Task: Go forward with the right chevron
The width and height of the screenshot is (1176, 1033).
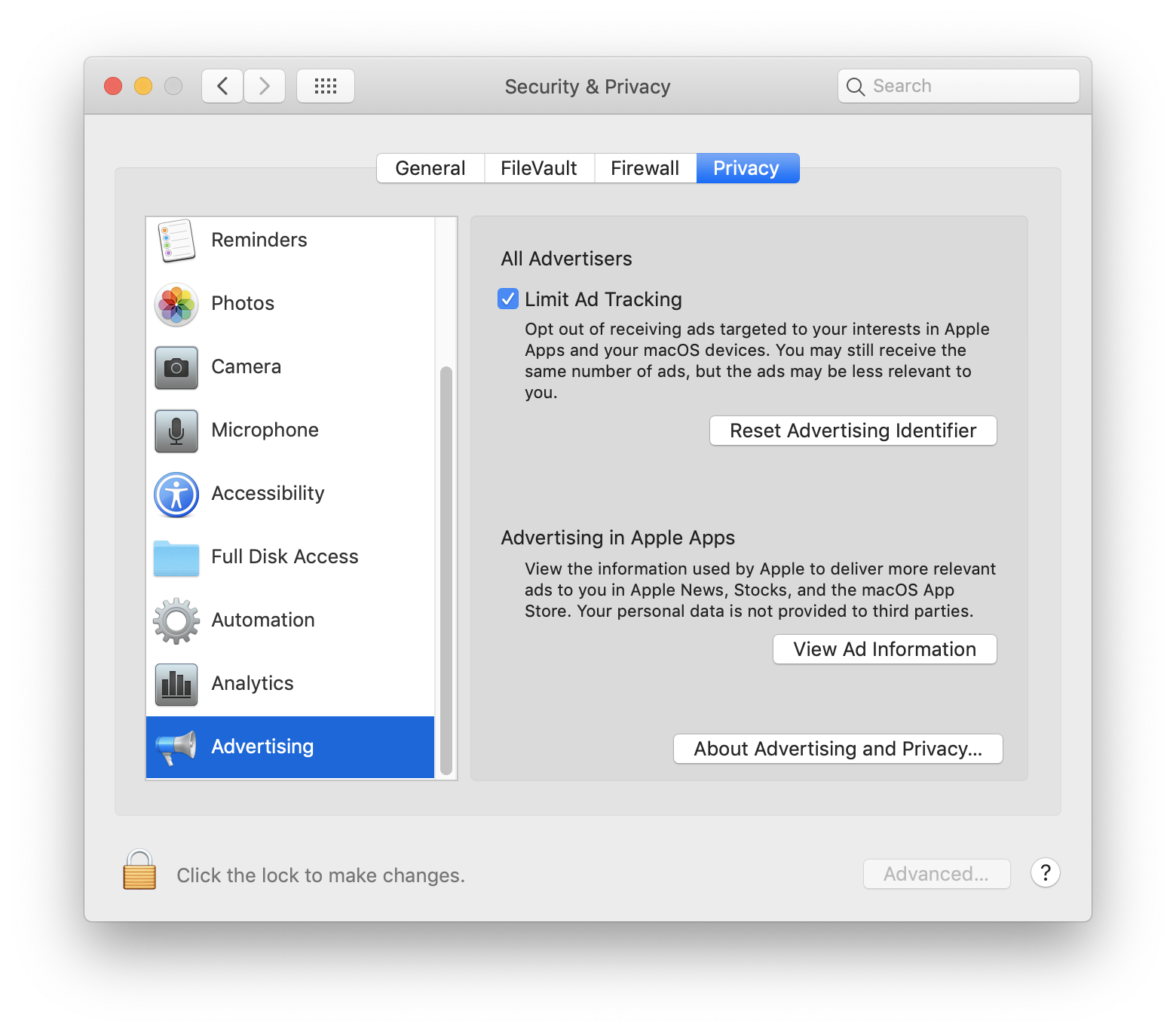Action: [x=265, y=86]
